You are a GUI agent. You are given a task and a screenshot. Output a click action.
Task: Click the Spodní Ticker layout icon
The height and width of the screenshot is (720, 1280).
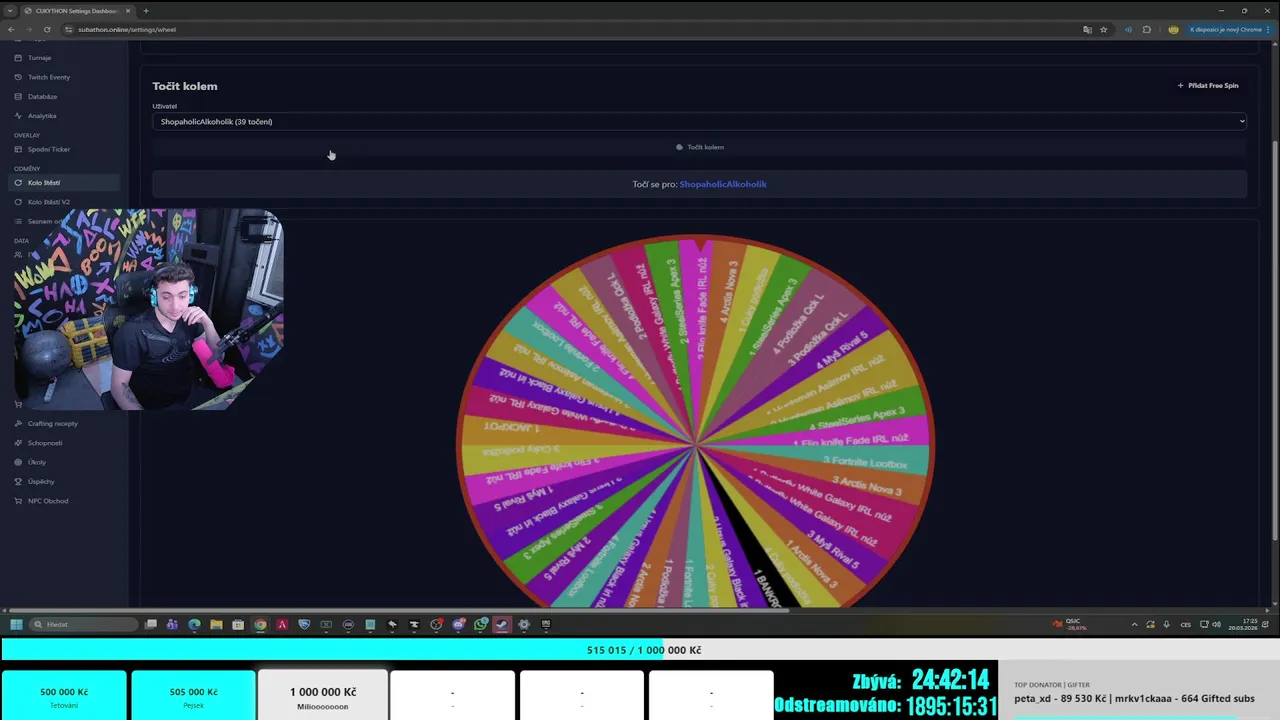(x=18, y=149)
